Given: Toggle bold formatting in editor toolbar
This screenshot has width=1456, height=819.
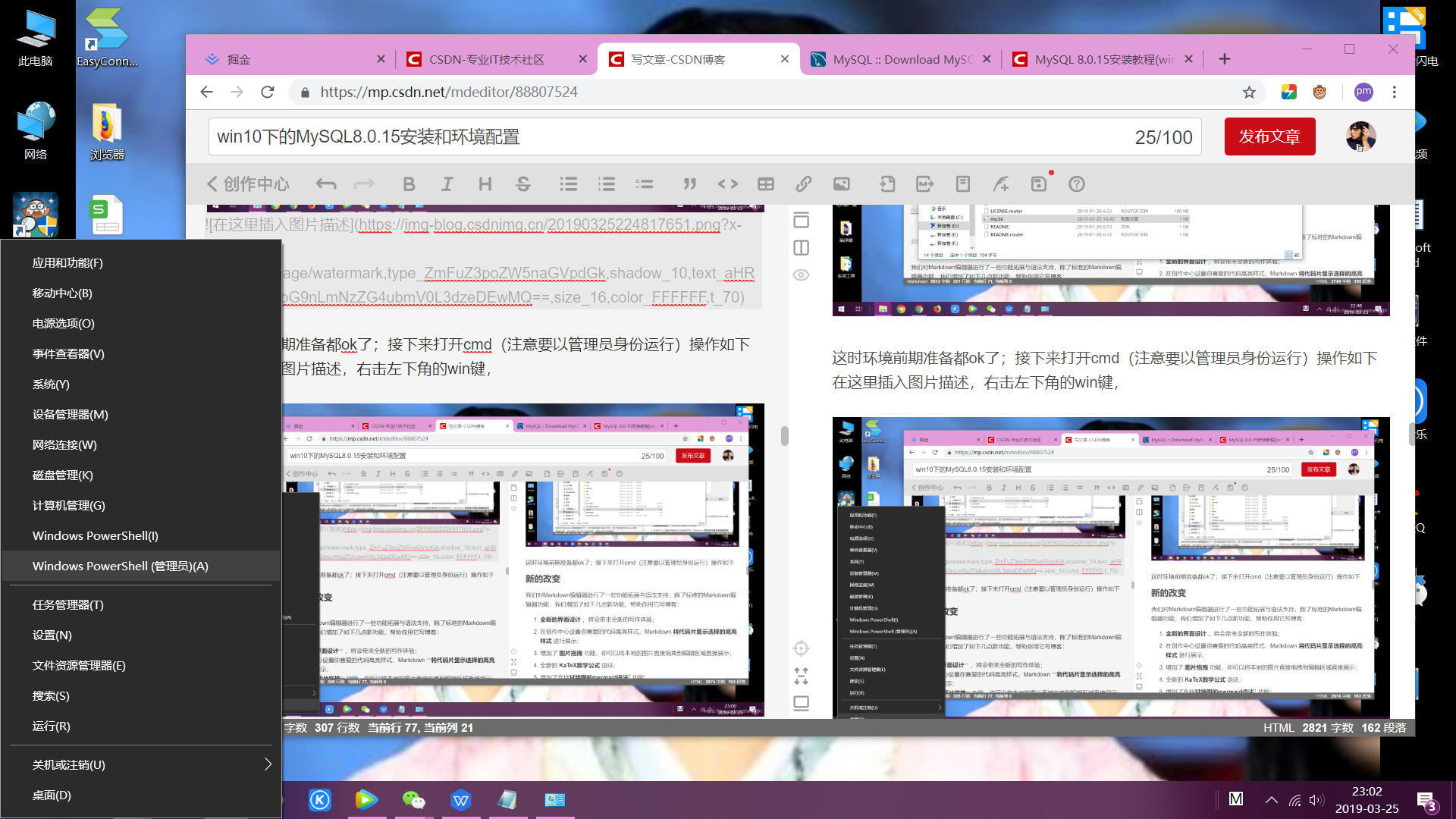Looking at the screenshot, I should [409, 184].
